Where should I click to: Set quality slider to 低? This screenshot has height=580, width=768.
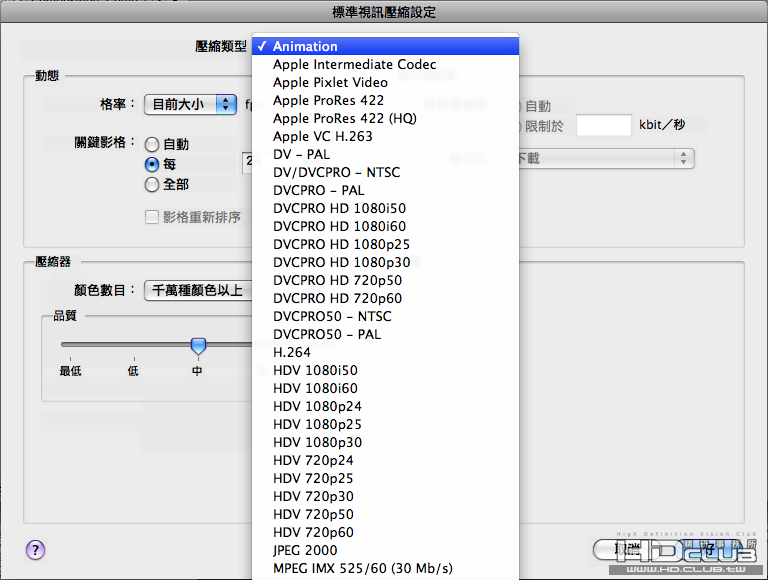tap(133, 371)
